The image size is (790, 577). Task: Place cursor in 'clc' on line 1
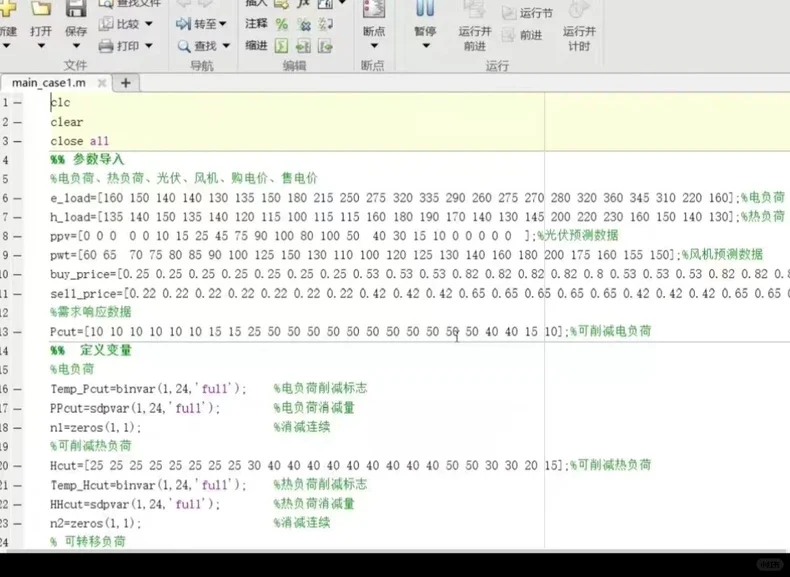click(x=60, y=103)
